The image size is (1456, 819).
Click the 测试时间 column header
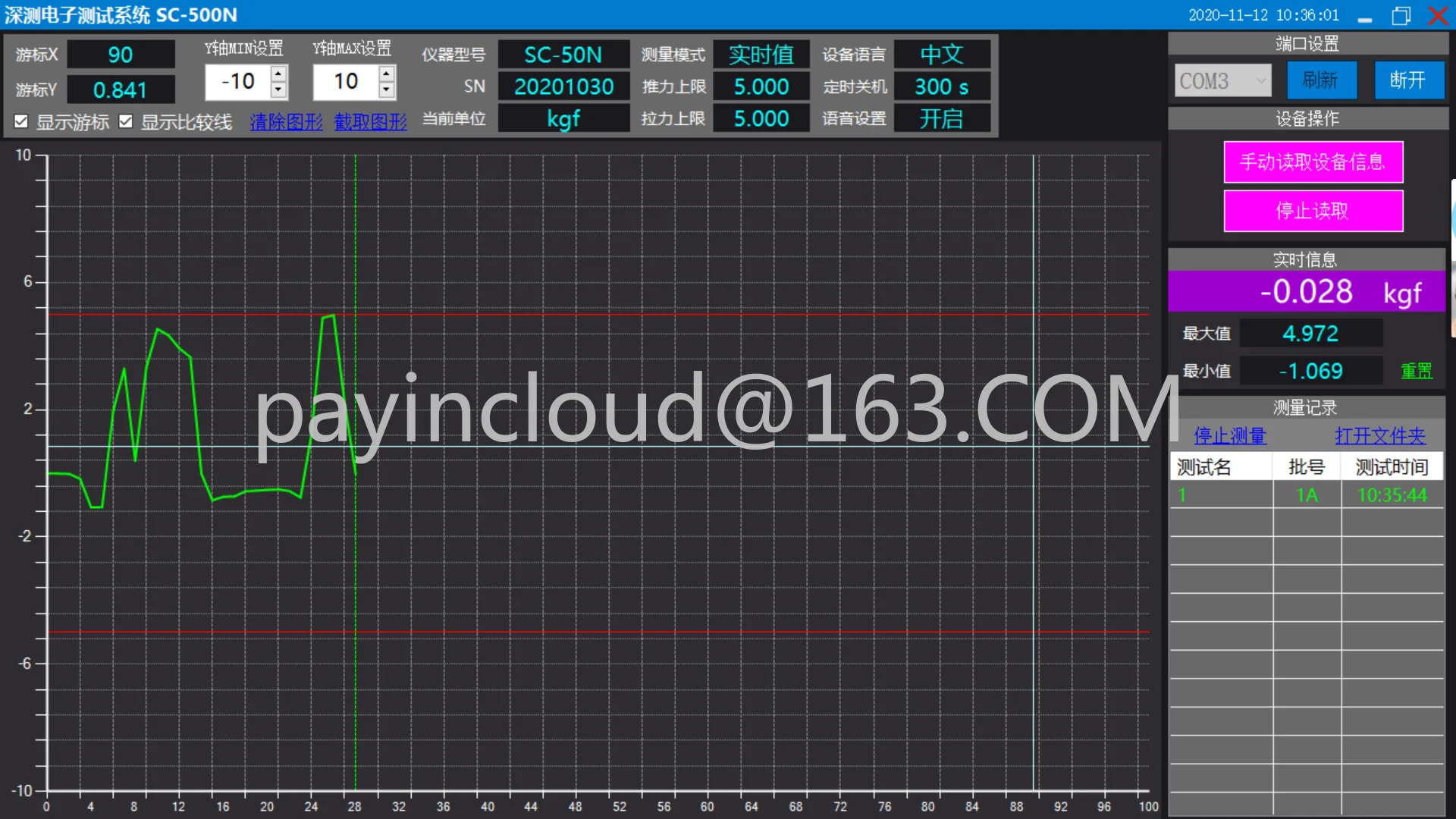(x=1391, y=467)
